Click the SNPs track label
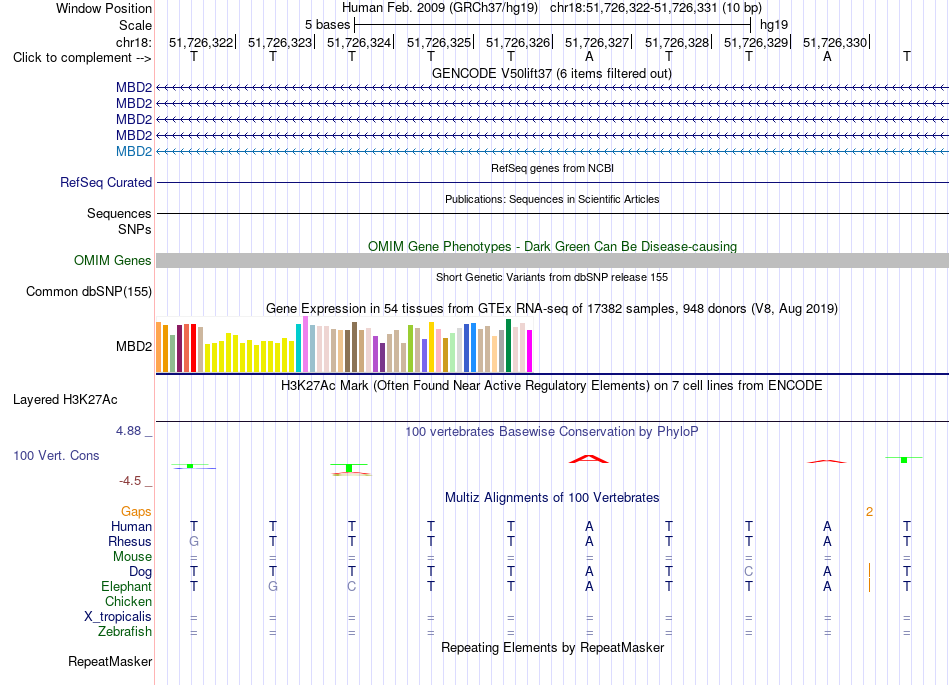This screenshot has width=950, height=685. [135, 230]
